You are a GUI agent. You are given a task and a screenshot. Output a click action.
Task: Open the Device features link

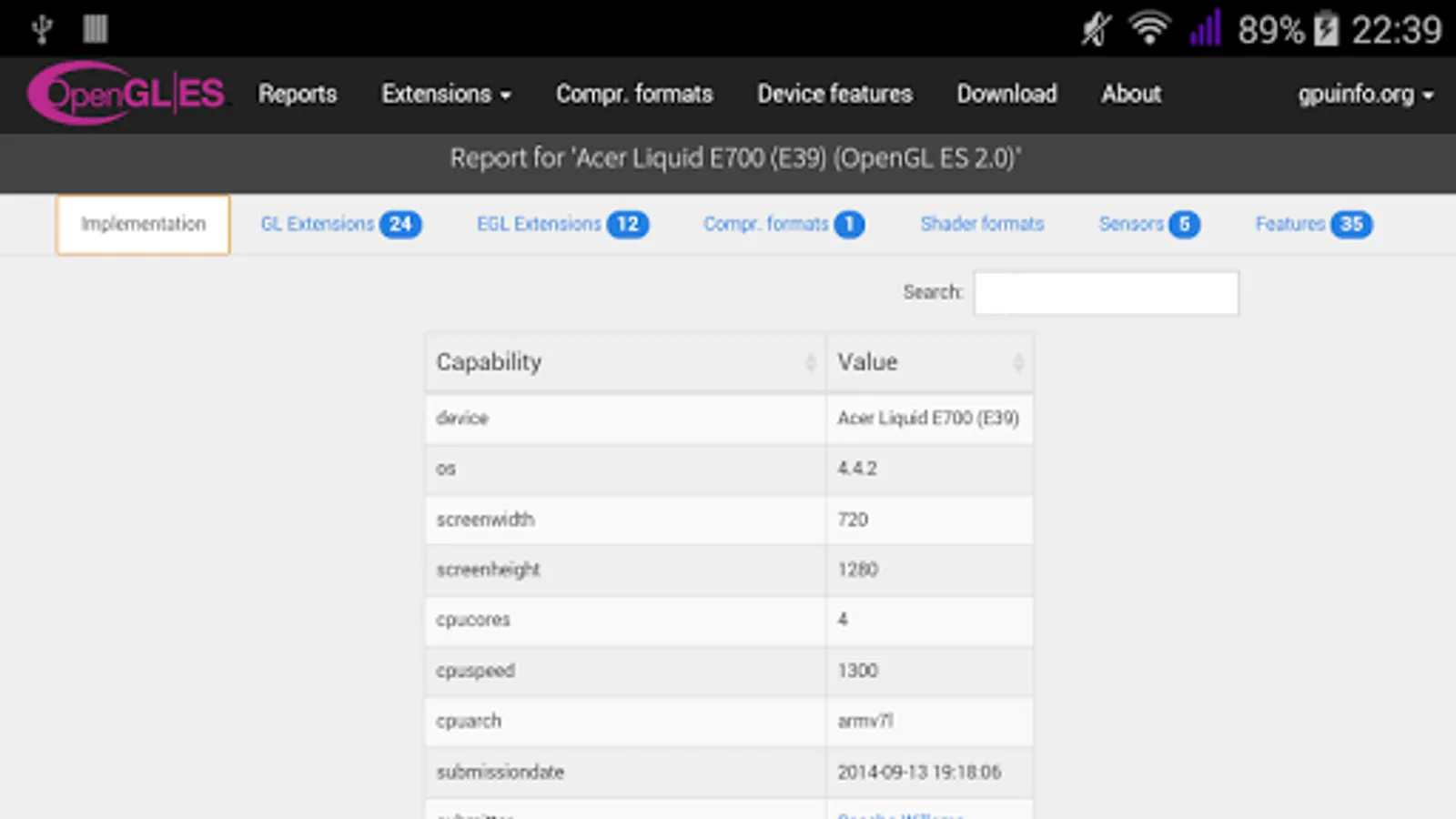coord(834,94)
